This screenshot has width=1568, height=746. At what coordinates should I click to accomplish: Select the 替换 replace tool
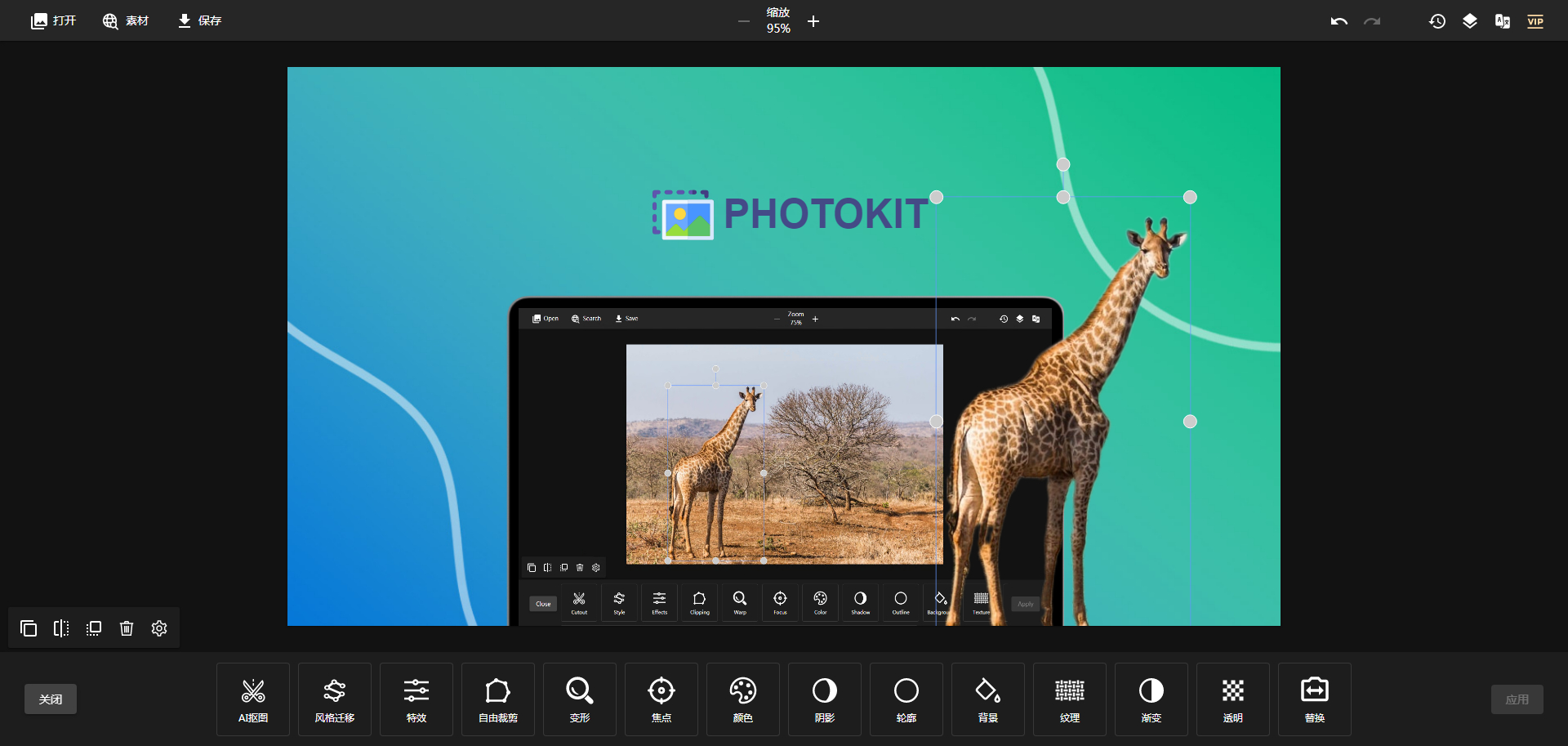pyautogui.click(x=1315, y=699)
